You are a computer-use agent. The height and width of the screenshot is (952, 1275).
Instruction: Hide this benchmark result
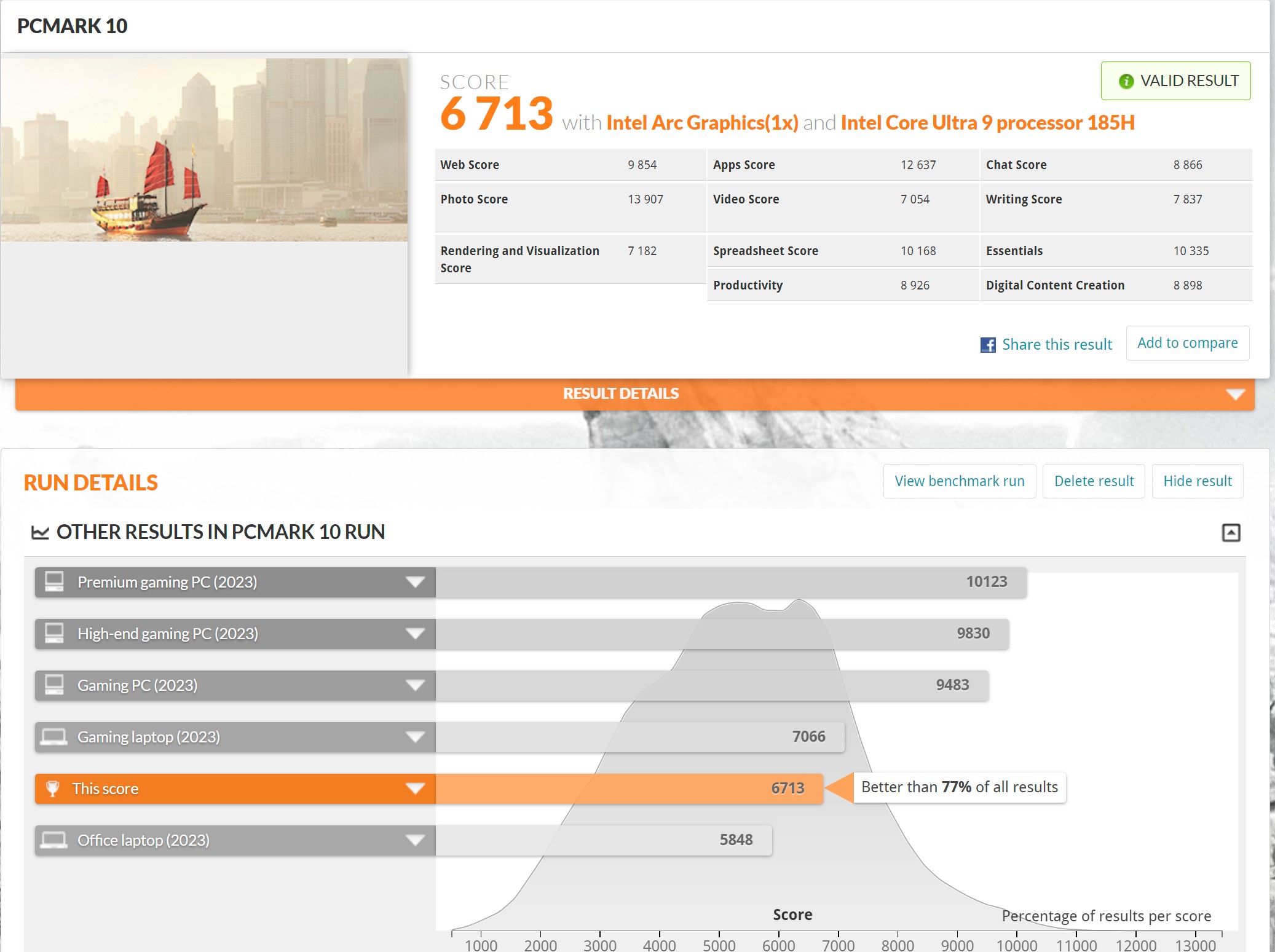[x=1197, y=481]
